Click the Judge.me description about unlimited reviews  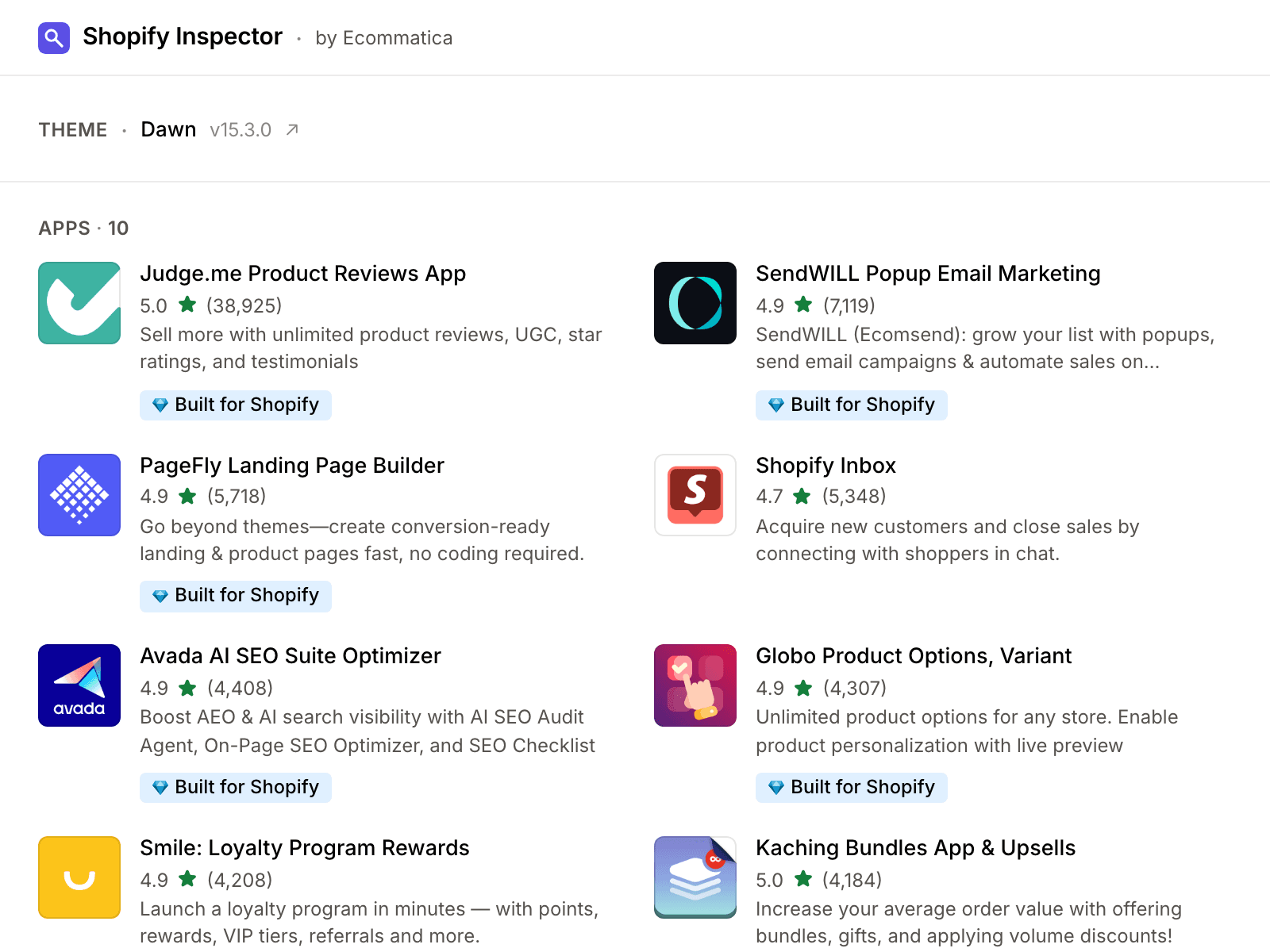point(371,348)
